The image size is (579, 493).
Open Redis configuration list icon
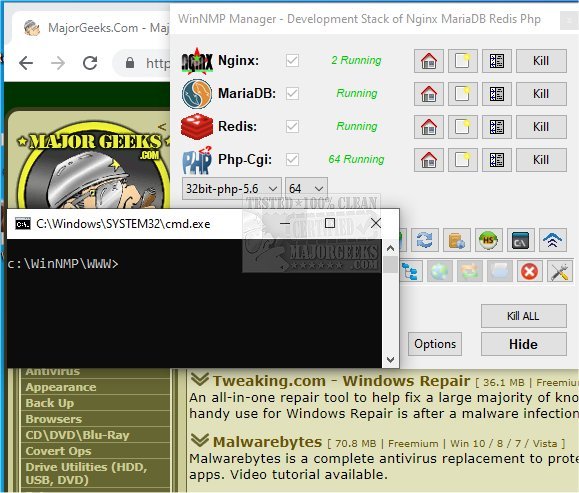497,127
